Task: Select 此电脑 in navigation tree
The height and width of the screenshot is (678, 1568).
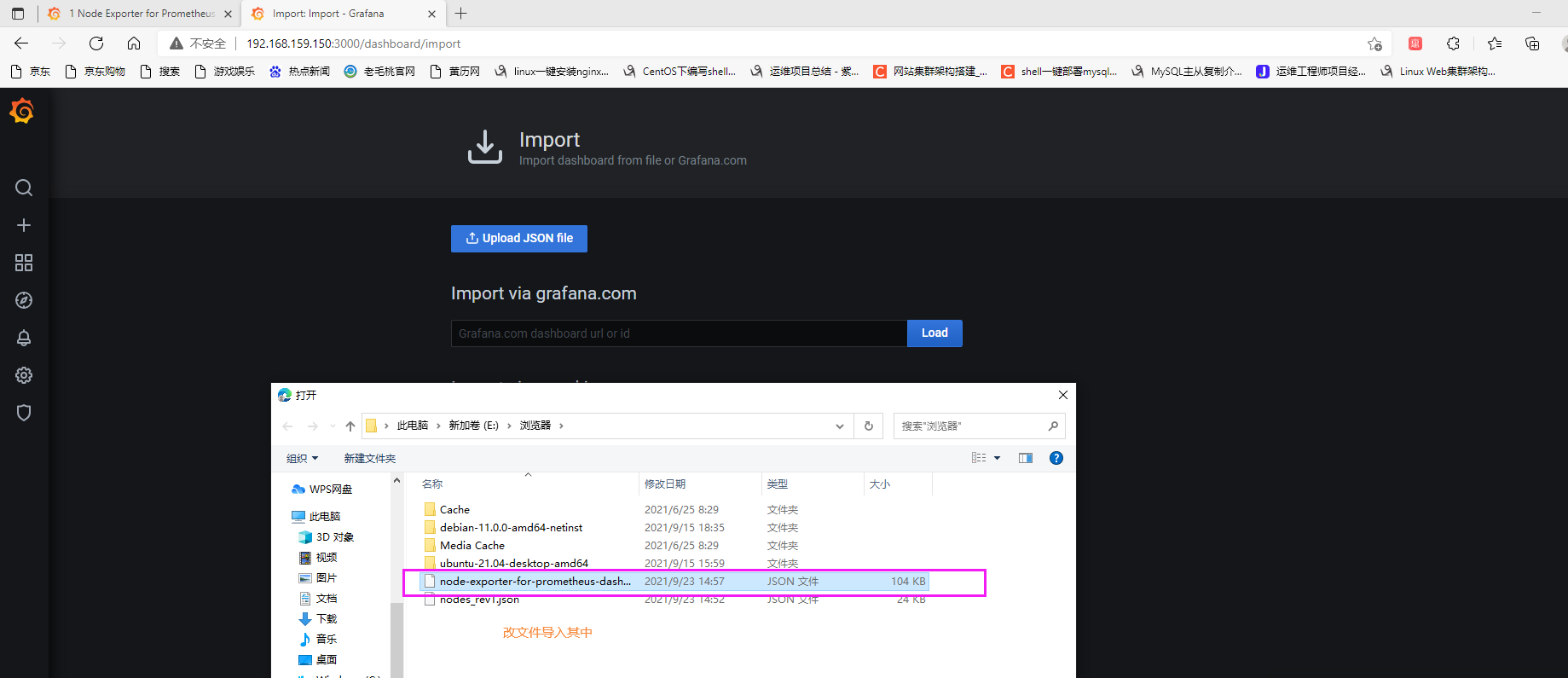Action: [316, 517]
